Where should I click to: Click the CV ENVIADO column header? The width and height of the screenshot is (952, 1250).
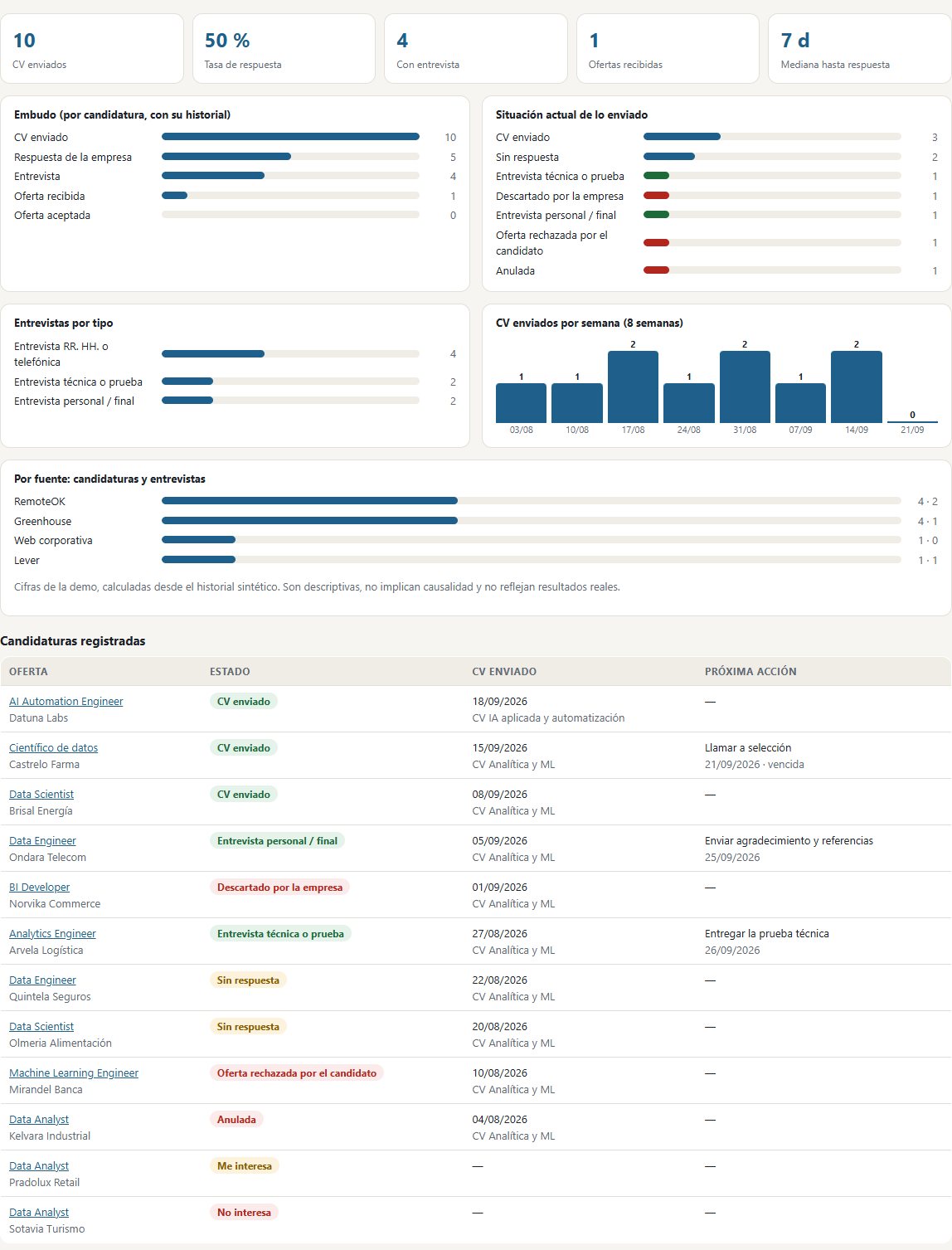coord(504,672)
